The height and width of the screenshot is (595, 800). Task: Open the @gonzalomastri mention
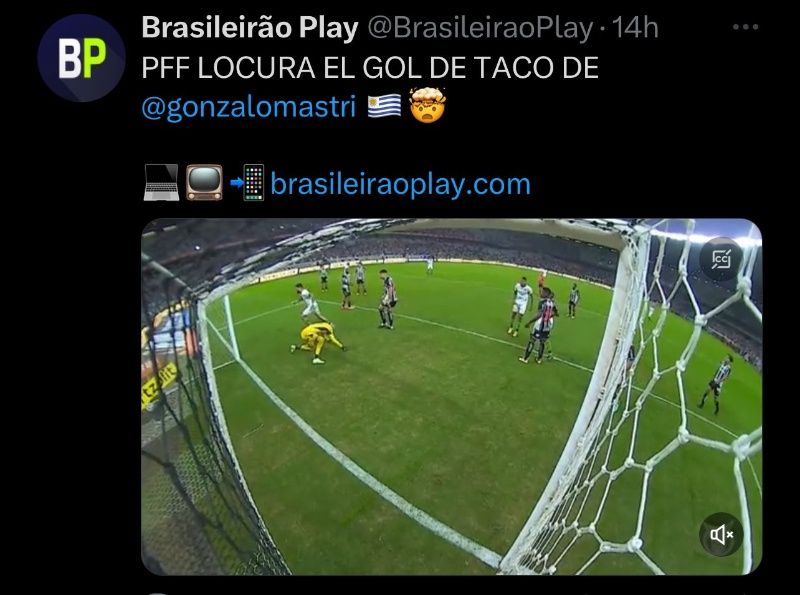click(249, 107)
